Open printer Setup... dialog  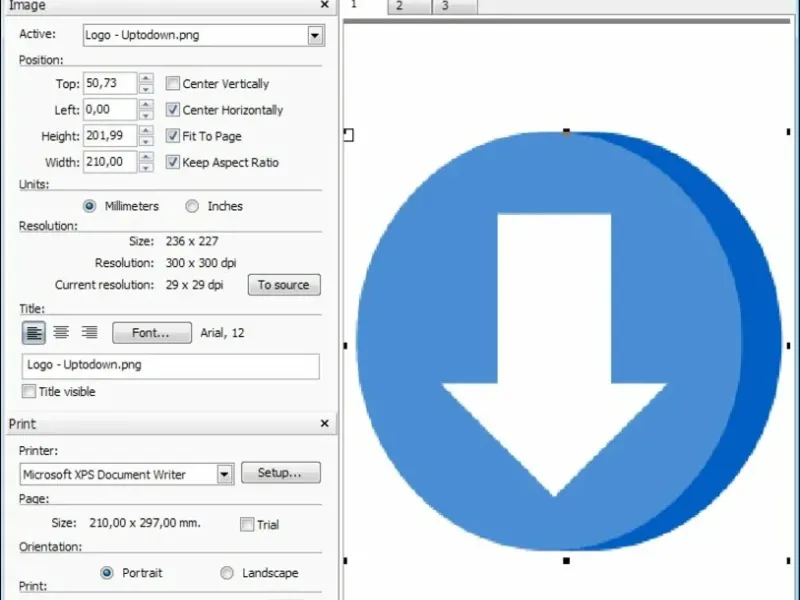(281, 472)
